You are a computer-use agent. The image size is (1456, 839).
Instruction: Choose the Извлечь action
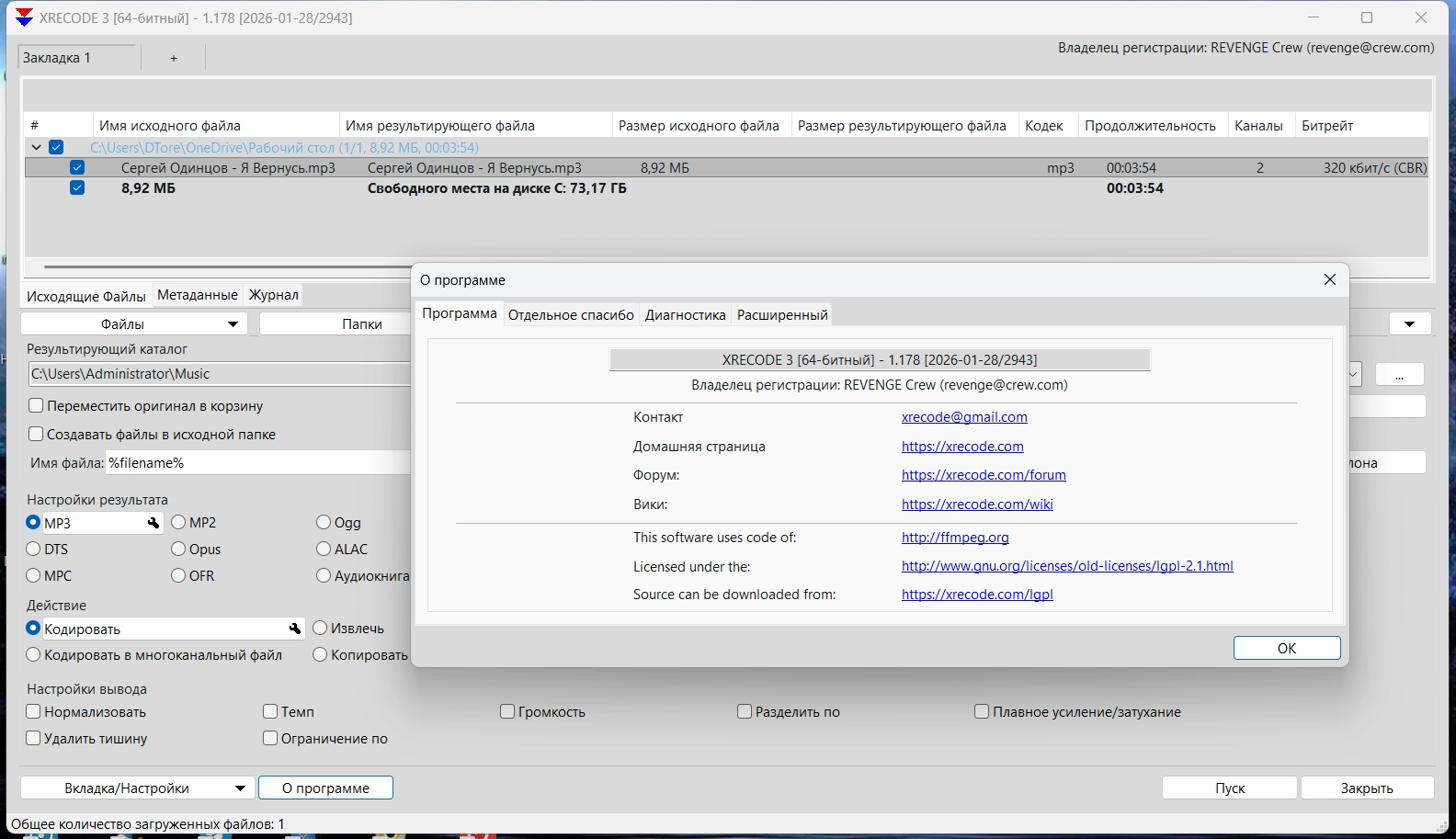tap(320, 629)
